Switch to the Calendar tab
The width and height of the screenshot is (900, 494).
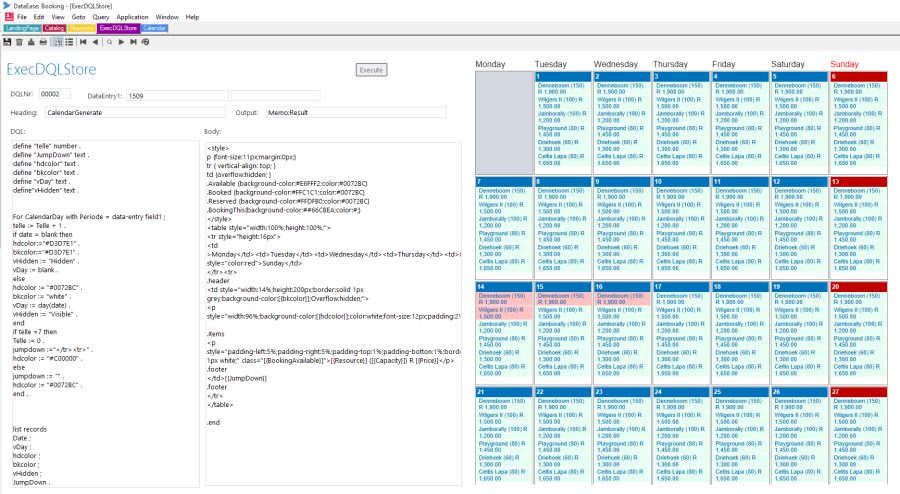[154, 28]
